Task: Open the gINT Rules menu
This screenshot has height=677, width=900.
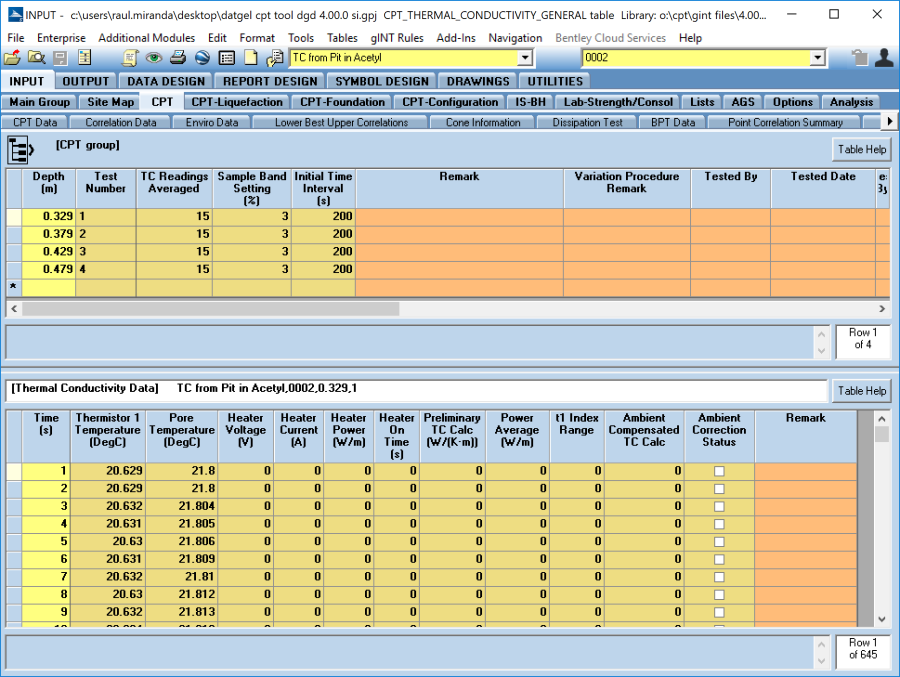Action: pos(397,38)
